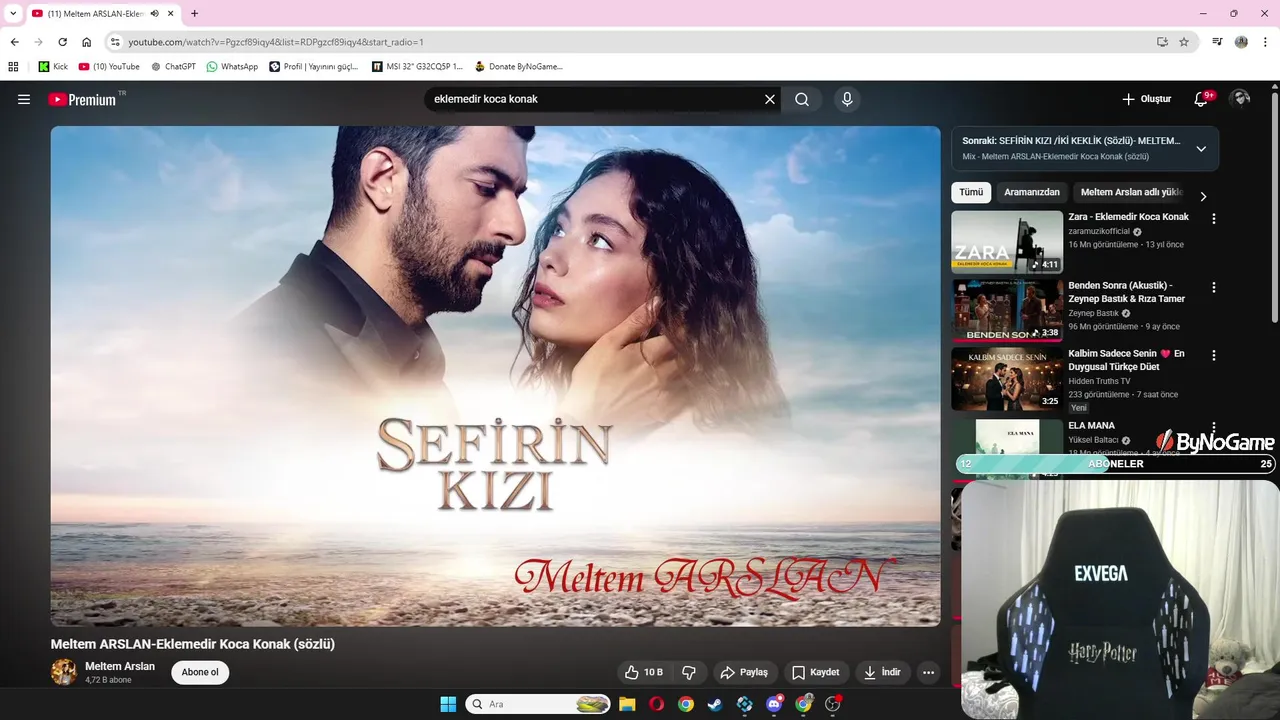Select the Chrome address bar URL
The width and height of the screenshot is (1280, 720).
[276, 42]
